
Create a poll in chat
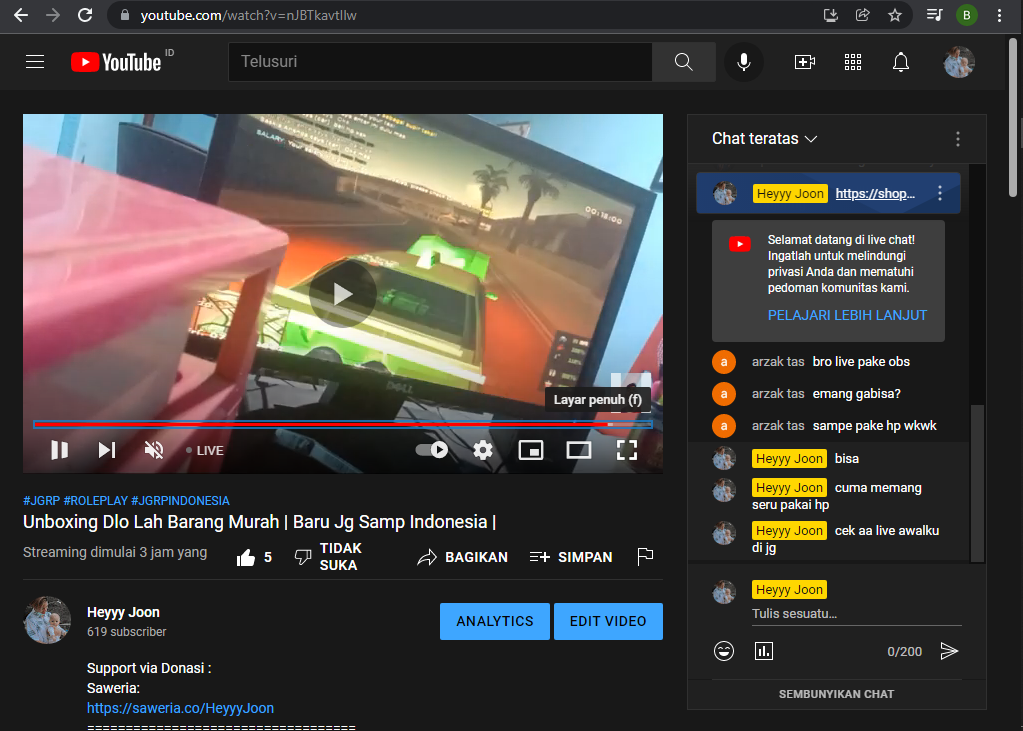coord(763,651)
